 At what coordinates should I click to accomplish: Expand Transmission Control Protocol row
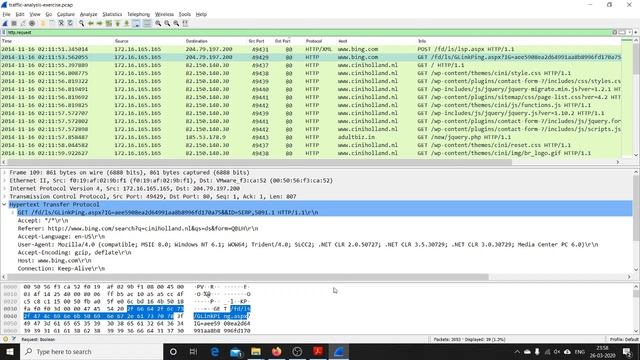pyautogui.click(x=4, y=196)
